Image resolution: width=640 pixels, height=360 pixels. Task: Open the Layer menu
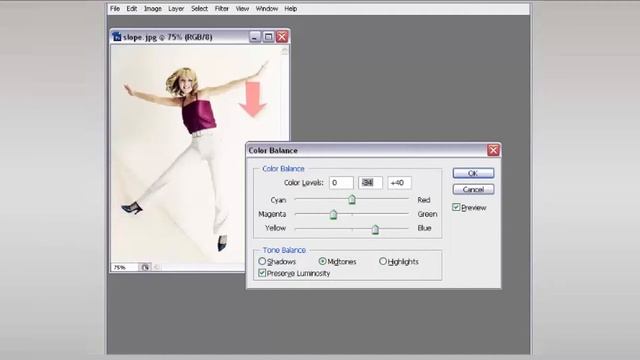pyautogui.click(x=176, y=9)
